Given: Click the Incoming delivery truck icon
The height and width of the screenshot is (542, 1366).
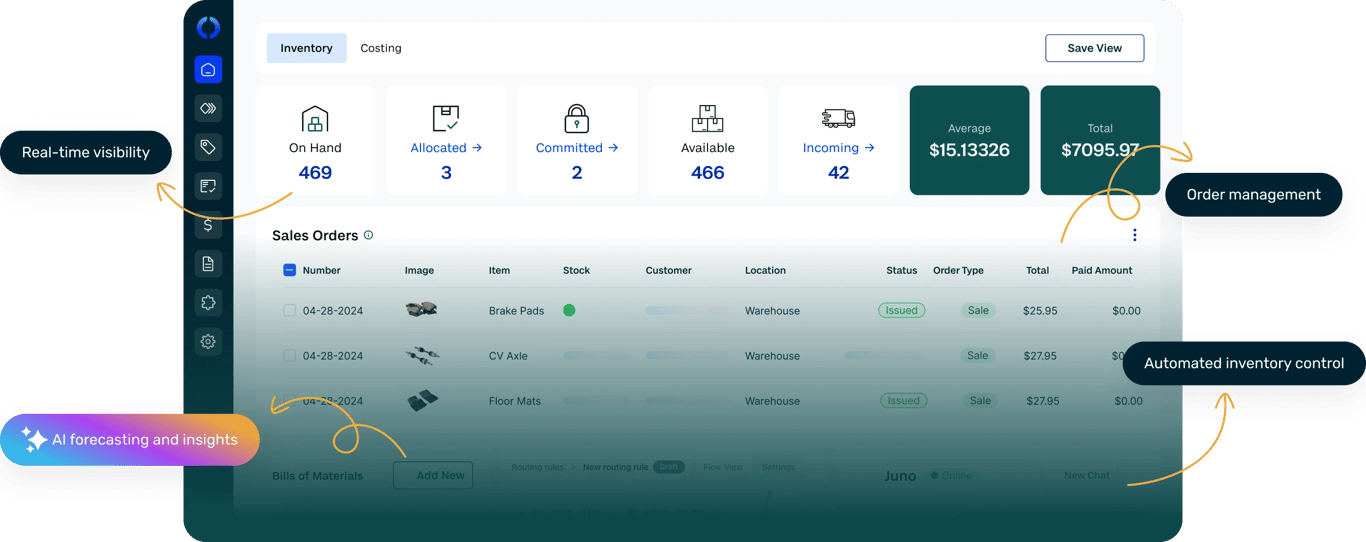Looking at the screenshot, I should pos(838,119).
